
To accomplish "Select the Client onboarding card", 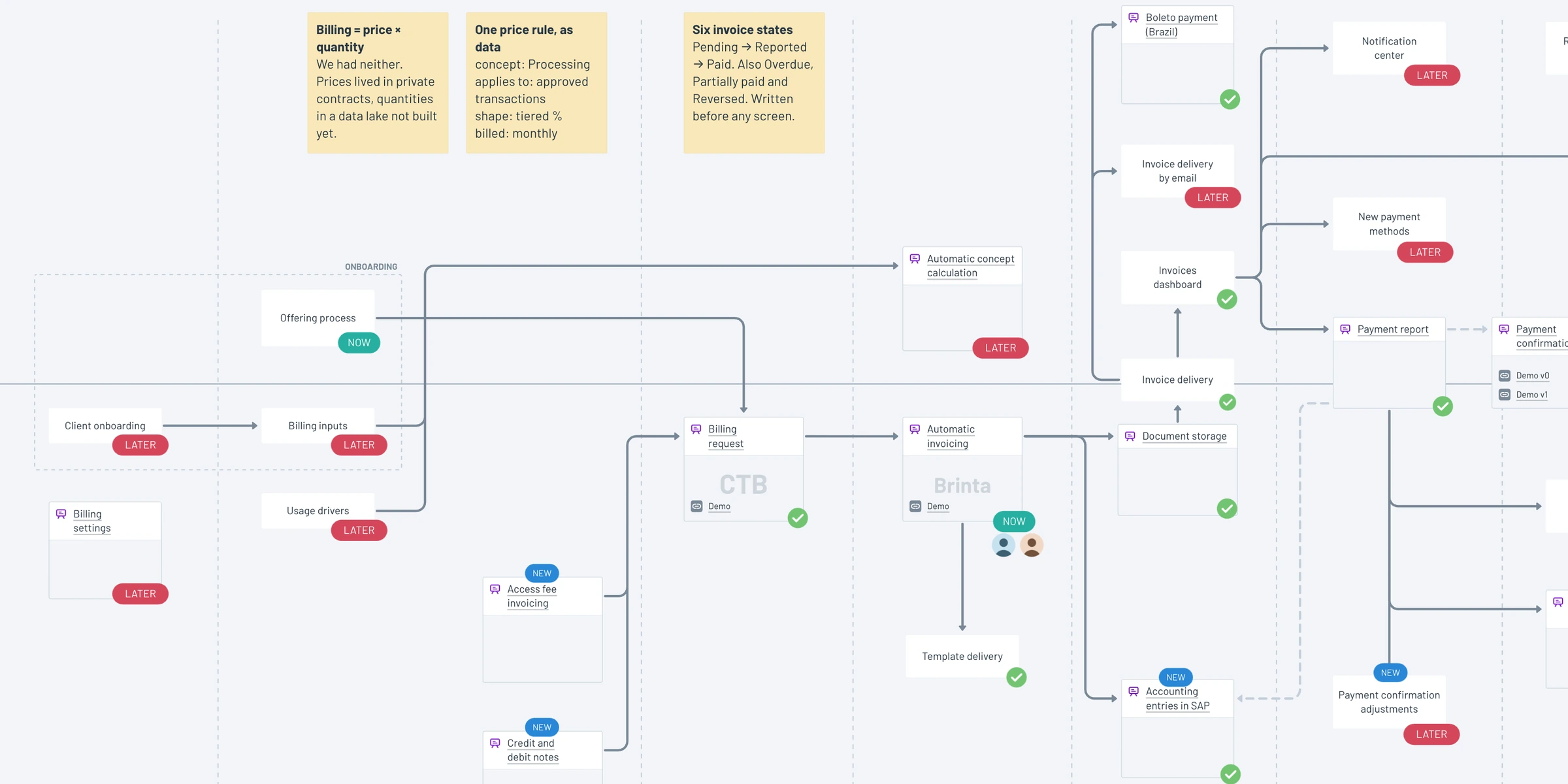I will click(x=105, y=426).
